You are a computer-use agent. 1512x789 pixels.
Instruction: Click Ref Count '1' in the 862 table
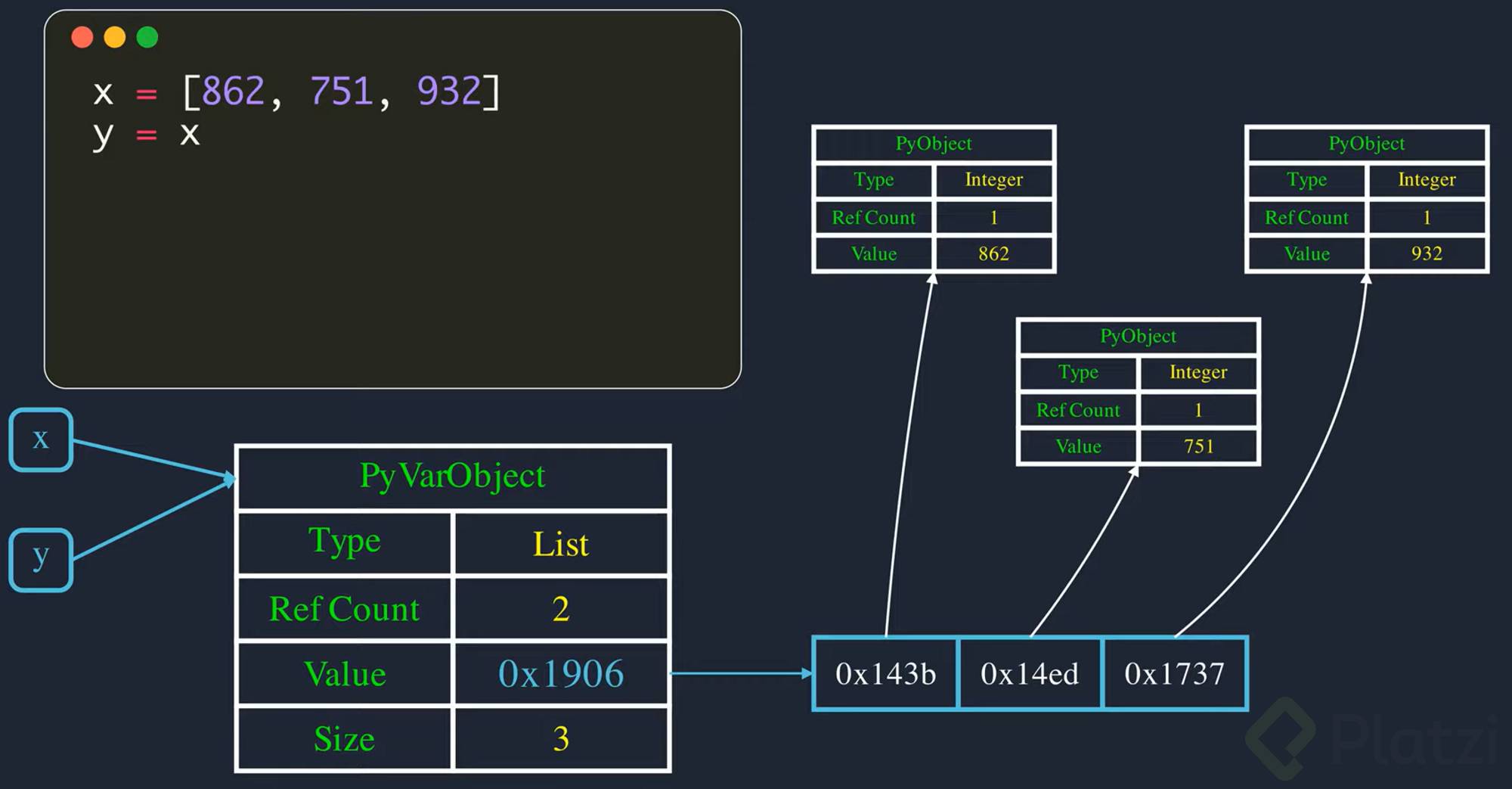[994, 218]
